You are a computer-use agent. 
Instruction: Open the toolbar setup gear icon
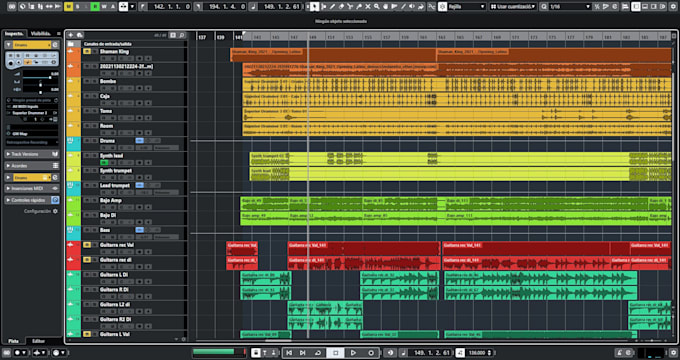tap(673, 7)
